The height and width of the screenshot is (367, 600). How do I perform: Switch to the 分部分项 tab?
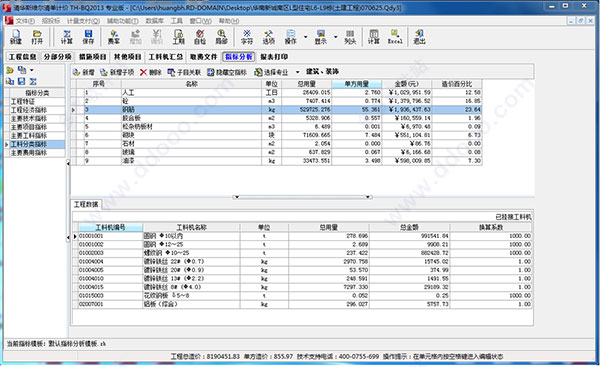tap(57, 57)
